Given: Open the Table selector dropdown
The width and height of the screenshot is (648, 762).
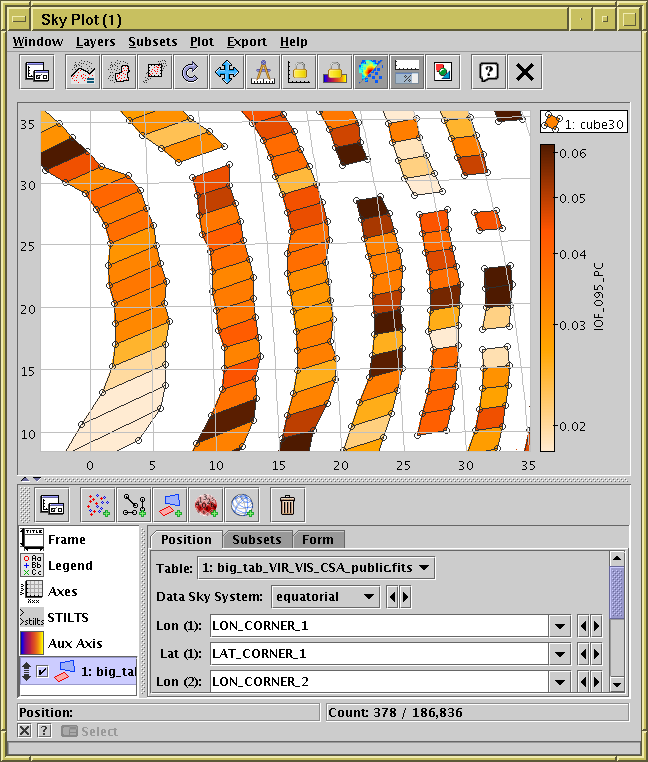Looking at the screenshot, I should 316,569.
